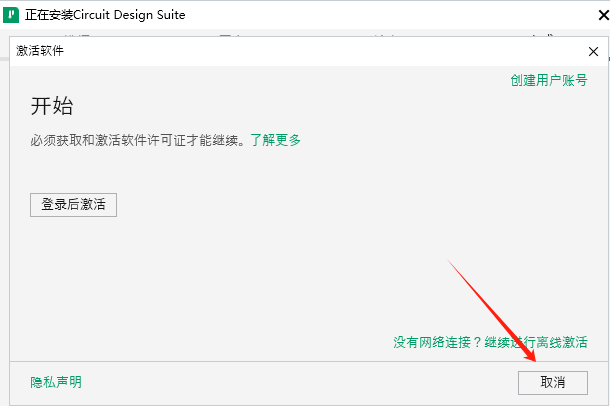This screenshot has width=610, height=406.
Task: Cancel activation with the 取消 button
Action: (x=552, y=382)
